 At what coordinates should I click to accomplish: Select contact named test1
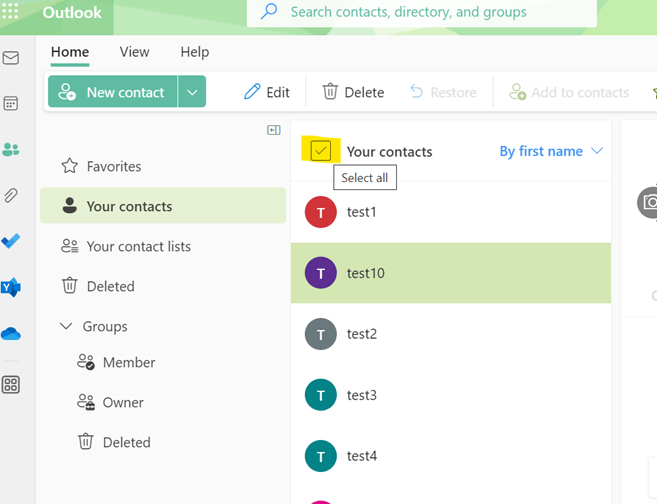(451, 212)
